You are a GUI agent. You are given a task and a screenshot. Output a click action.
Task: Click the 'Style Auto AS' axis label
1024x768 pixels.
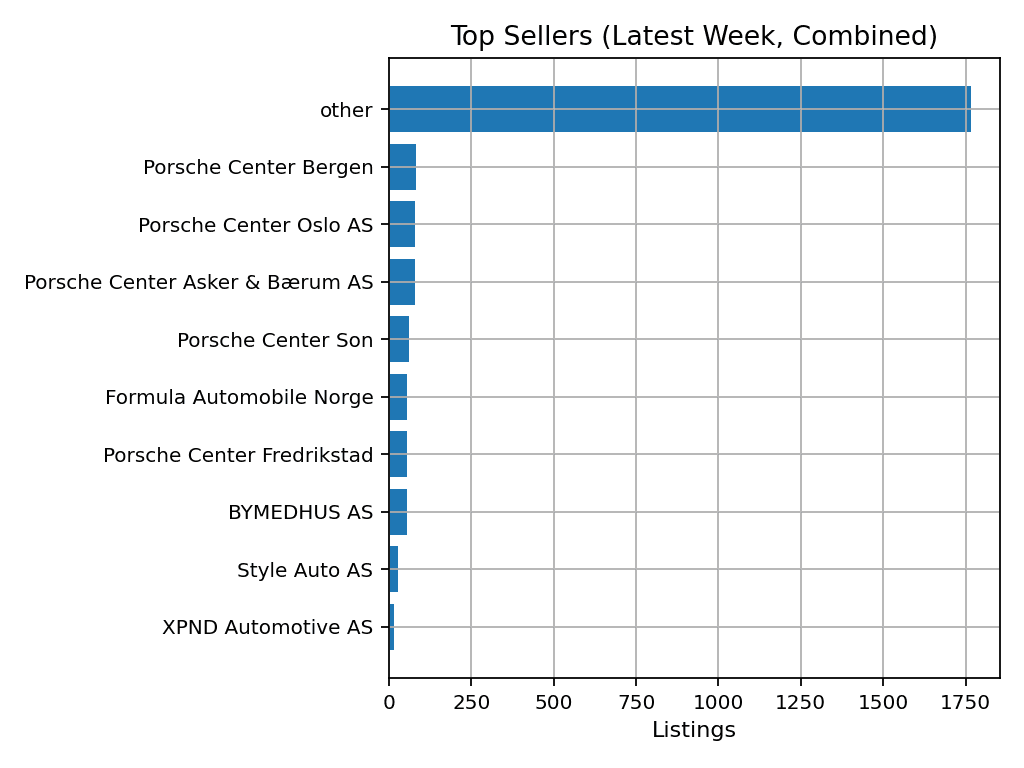pyautogui.click(x=305, y=570)
